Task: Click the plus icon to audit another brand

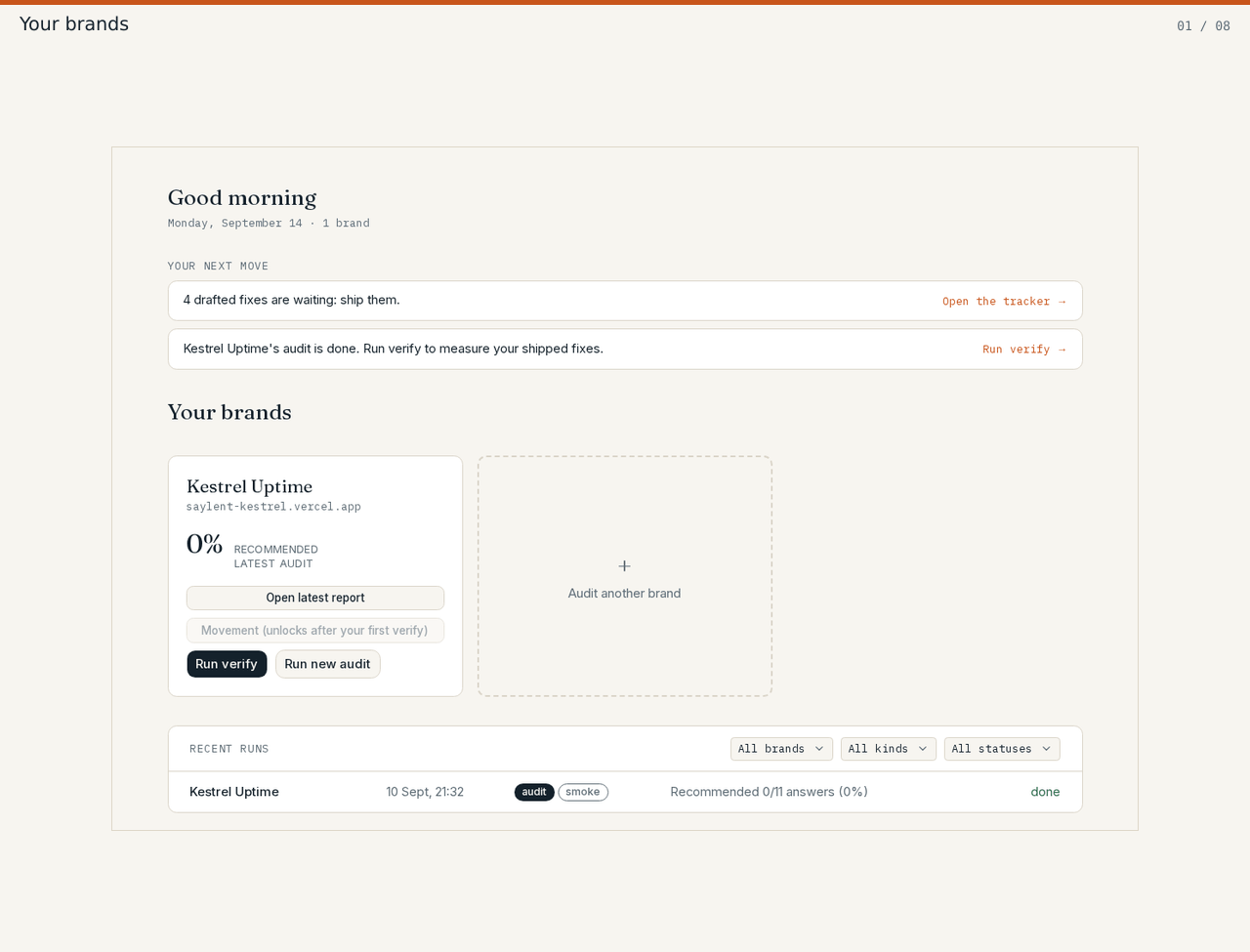Action: point(624,566)
